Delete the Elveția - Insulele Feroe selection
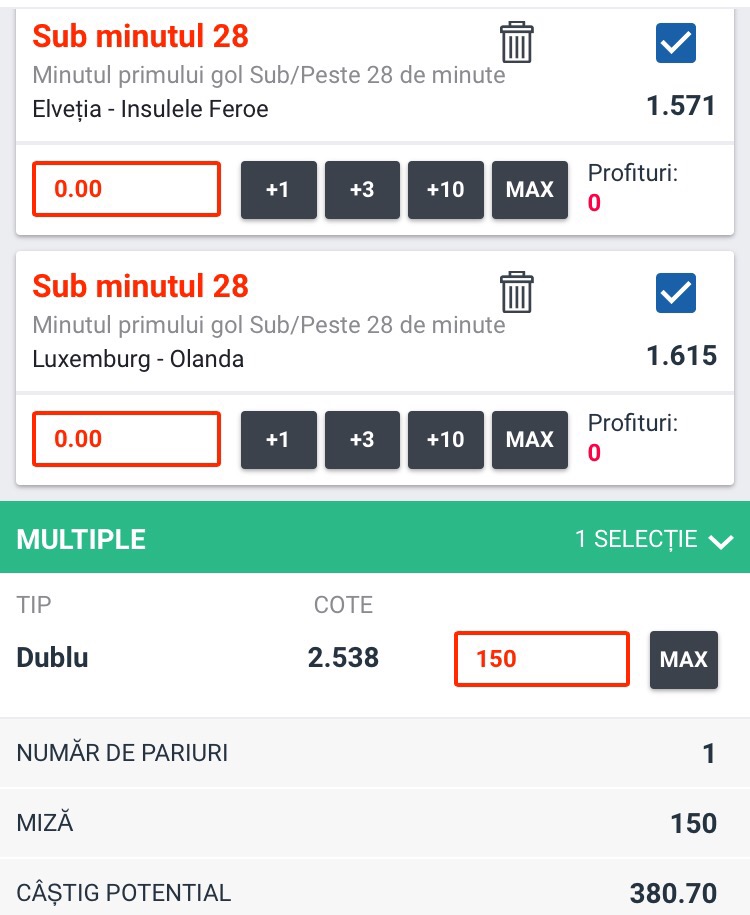Screen dimensions: 750x915 [517, 42]
